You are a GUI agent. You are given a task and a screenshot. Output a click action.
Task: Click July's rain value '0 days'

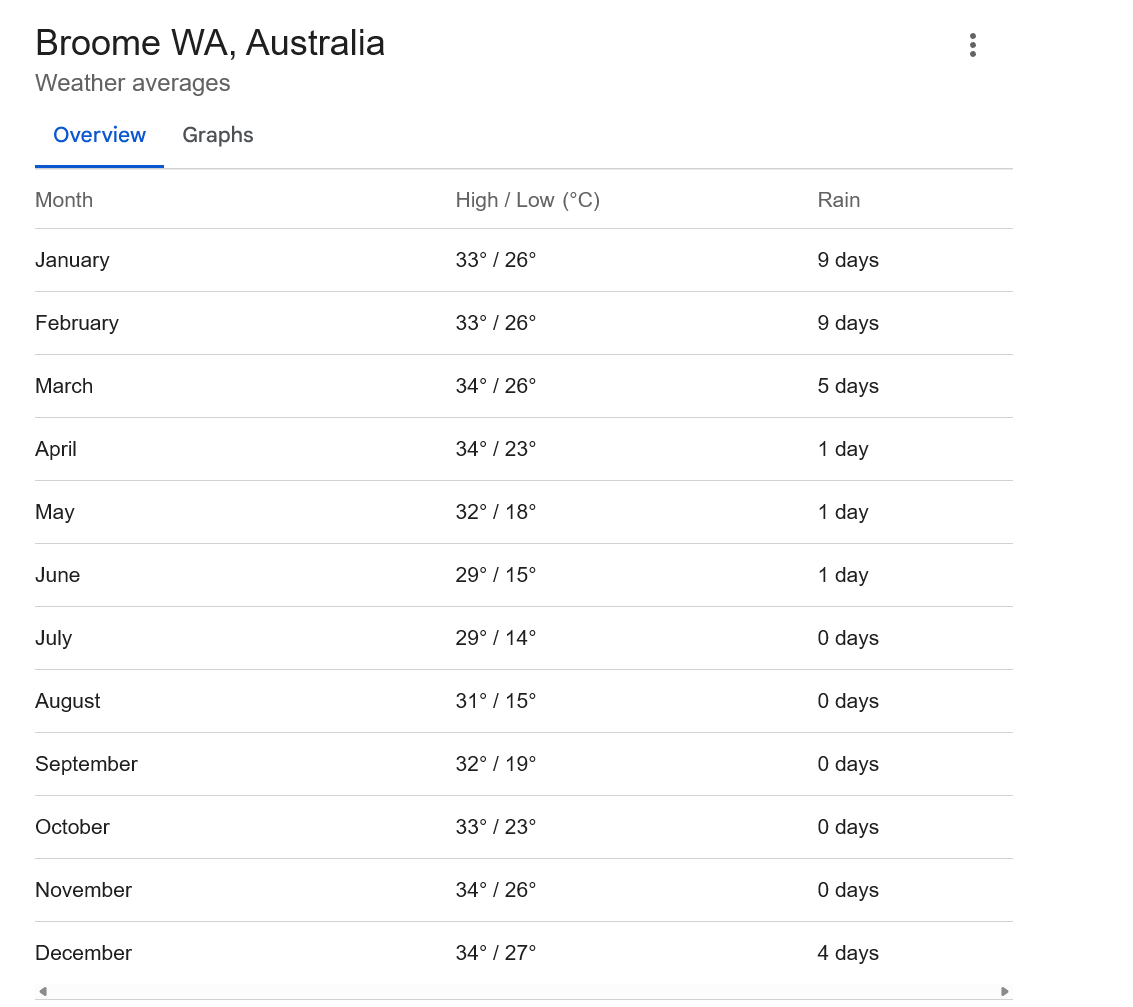[x=848, y=638]
